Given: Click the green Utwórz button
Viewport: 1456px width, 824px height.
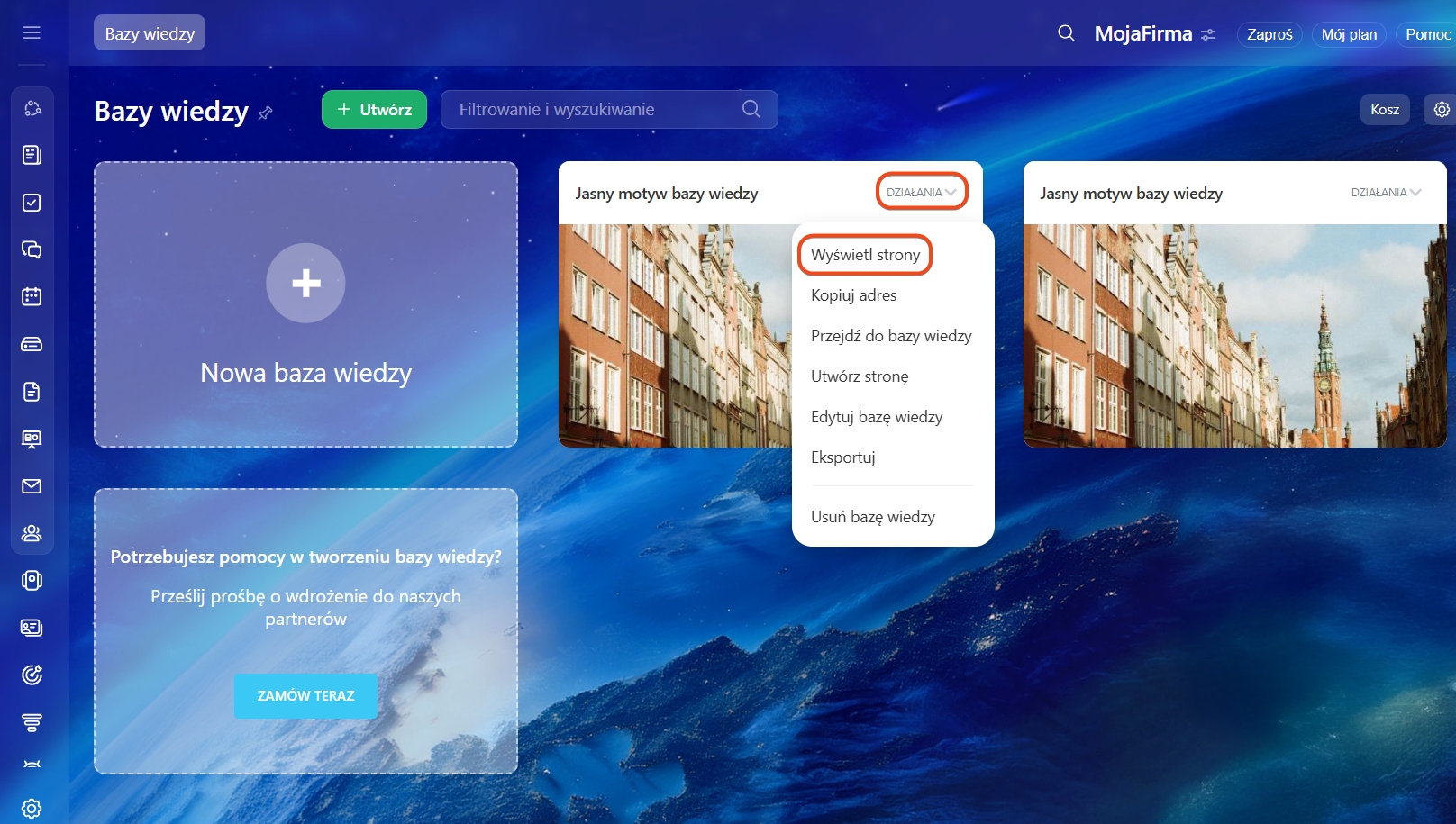Looking at the screenshot, I should tap(374, 110).
